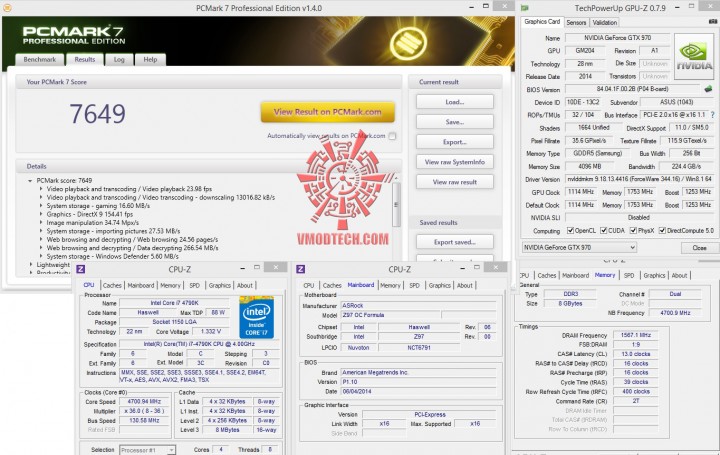720x455 pixels.
Task: Click the Core Voltage 1.332 V value
Action: [211, 331]
